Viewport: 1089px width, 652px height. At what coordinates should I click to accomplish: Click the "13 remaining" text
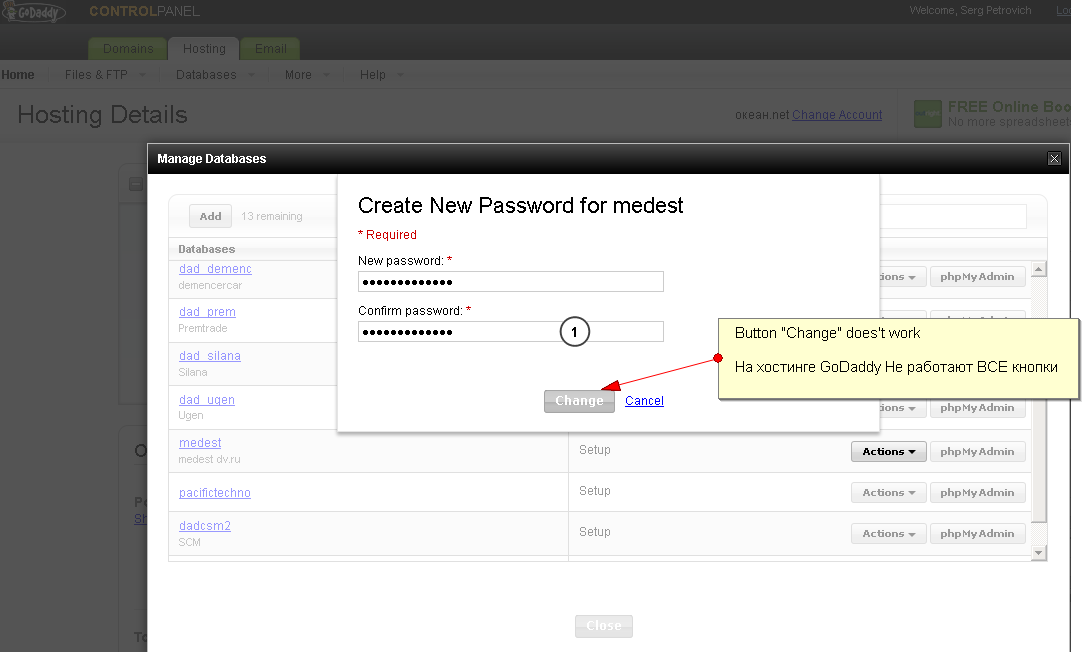point(272,216)
